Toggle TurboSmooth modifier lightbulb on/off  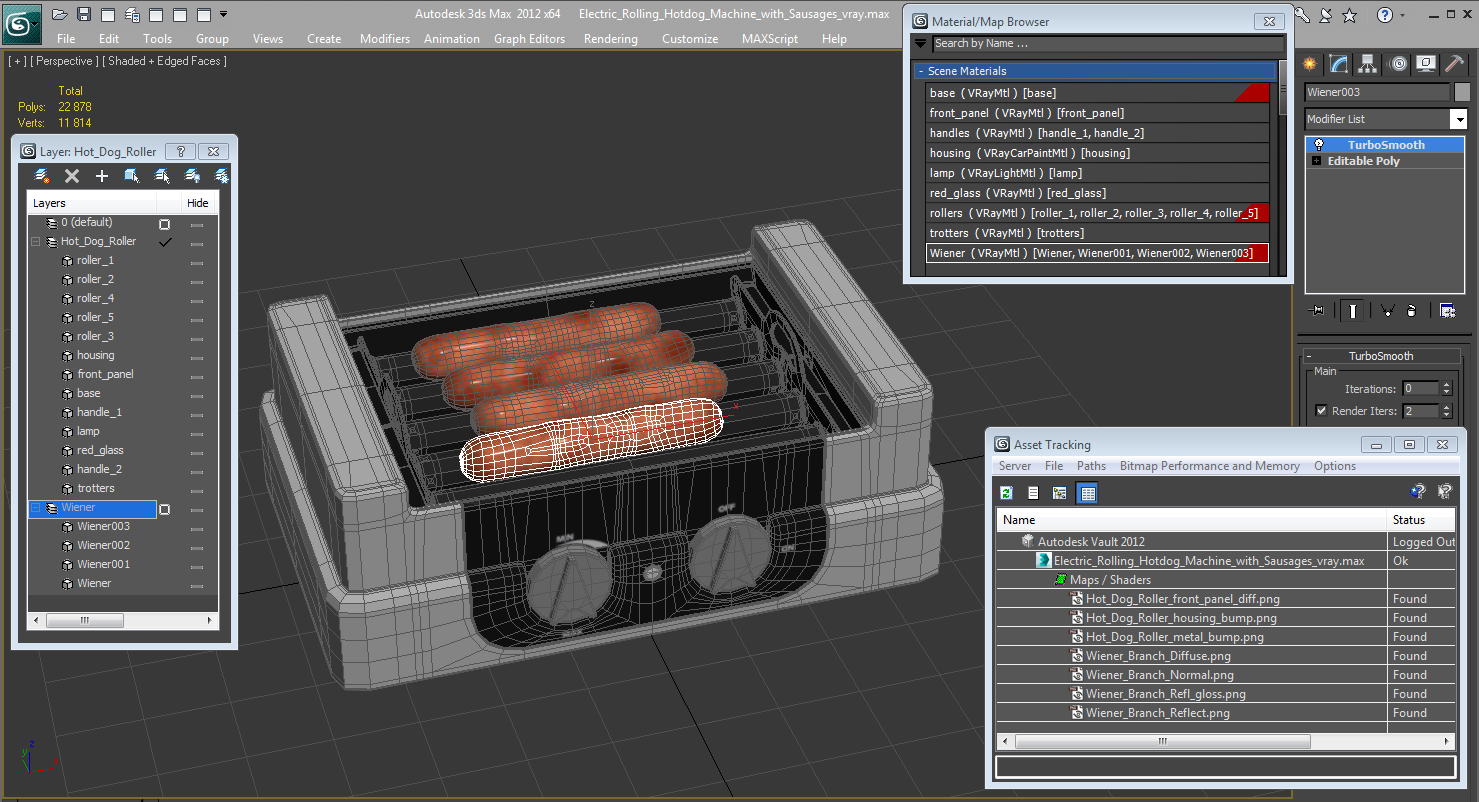[x=1319, y=145]
